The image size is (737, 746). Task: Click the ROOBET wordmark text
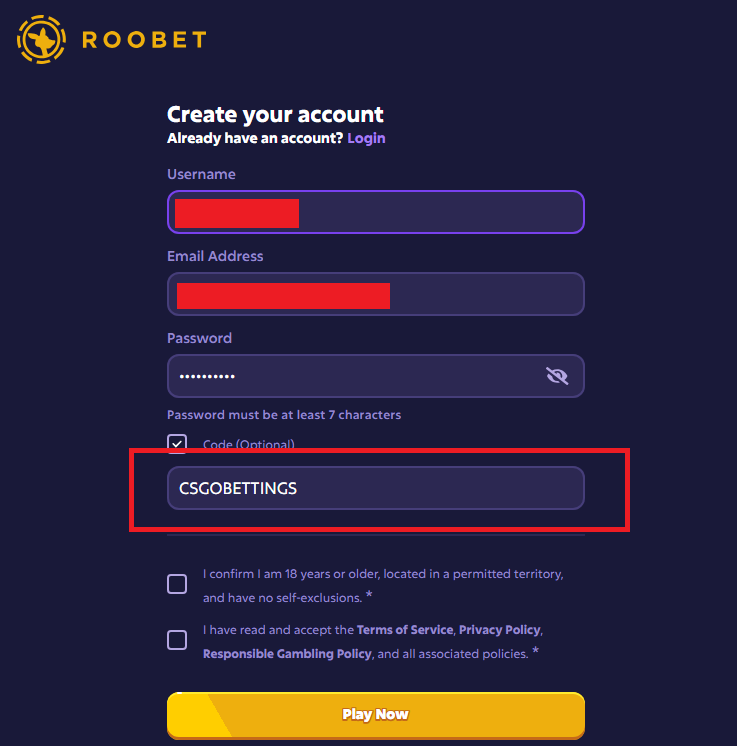pos(143,40)
